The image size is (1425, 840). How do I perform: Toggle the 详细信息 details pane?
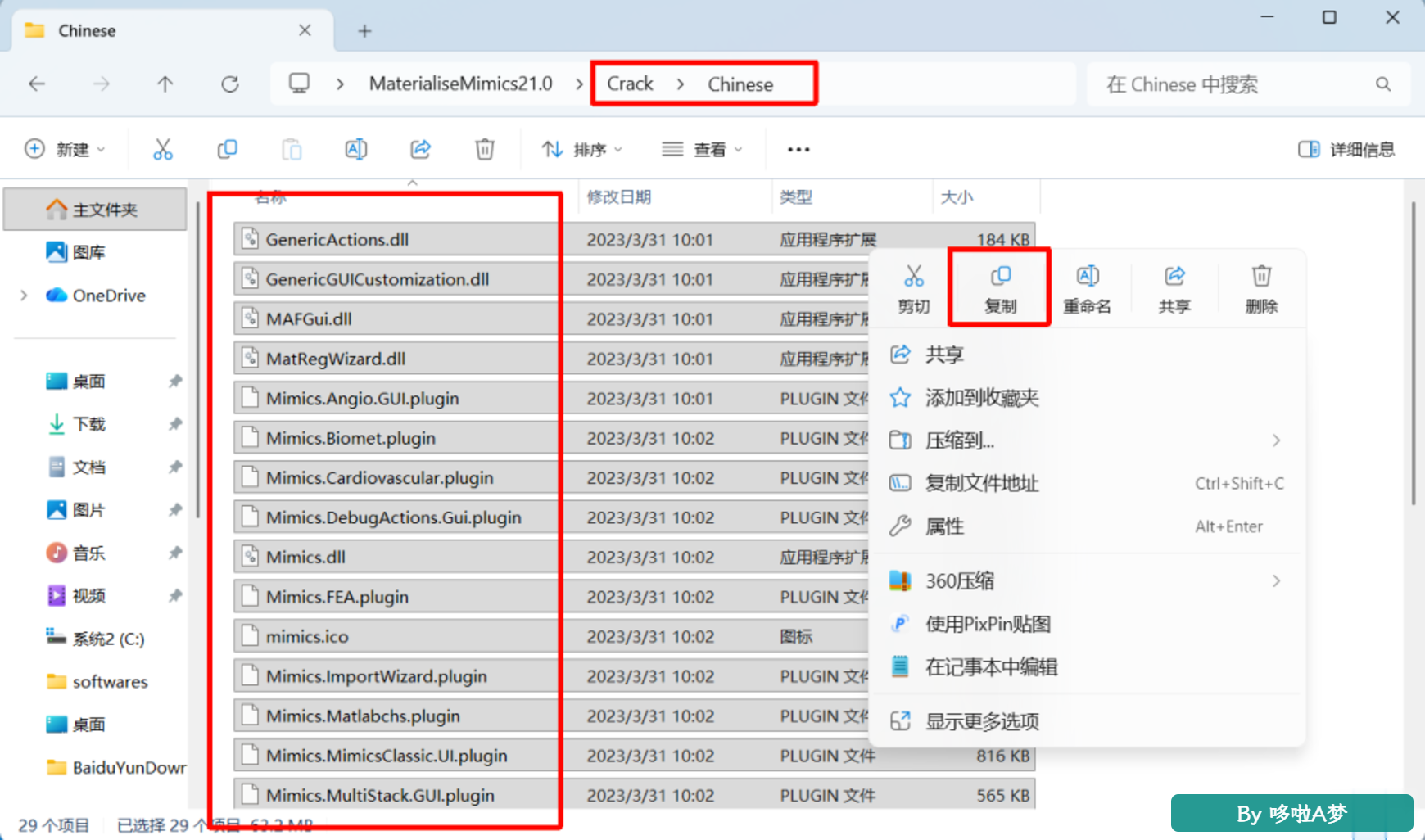(x=1346, y=149)
